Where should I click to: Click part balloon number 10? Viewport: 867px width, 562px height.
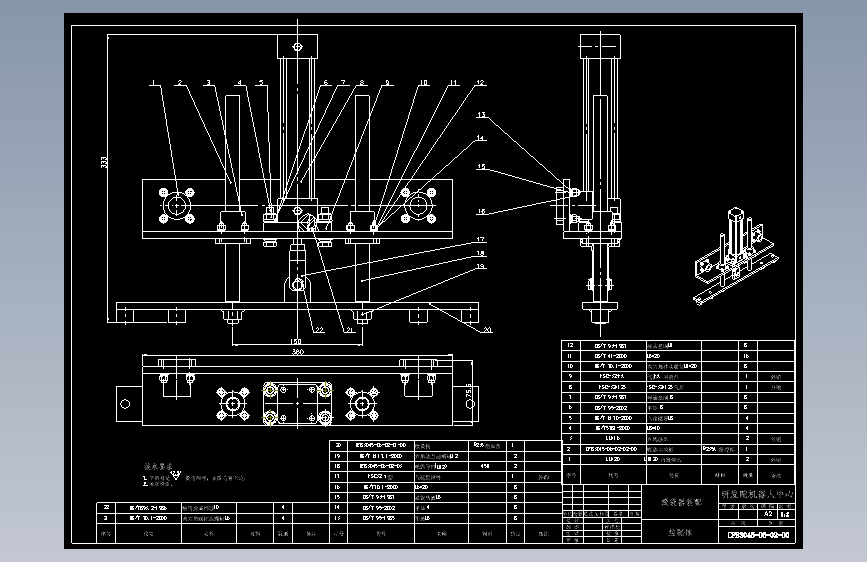pyautogui.click(x=424, y=83)
